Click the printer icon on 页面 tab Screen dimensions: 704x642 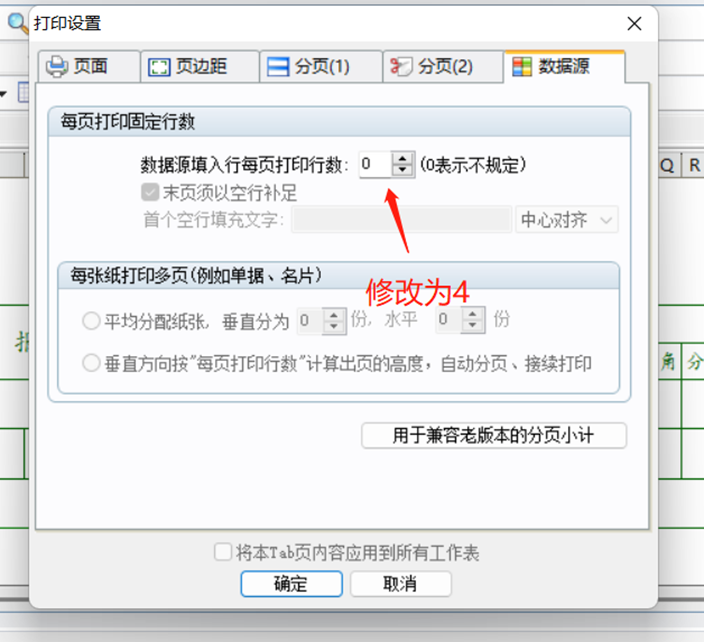[x=57, y=66]
